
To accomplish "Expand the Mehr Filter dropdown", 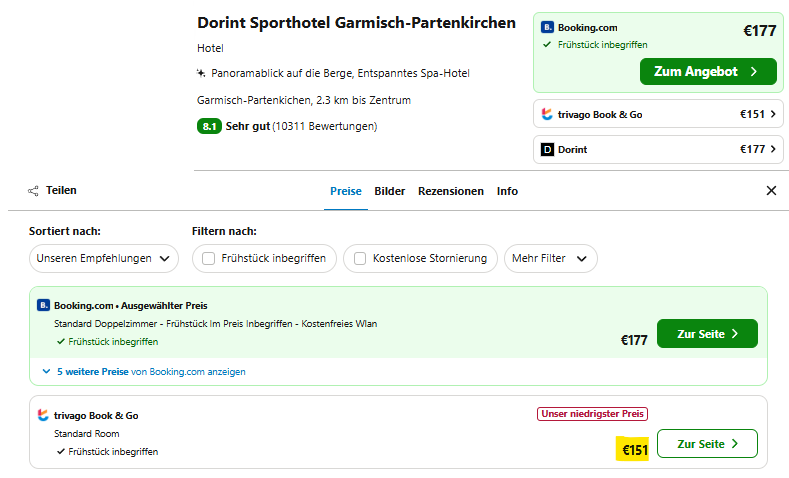I will 550,258.
